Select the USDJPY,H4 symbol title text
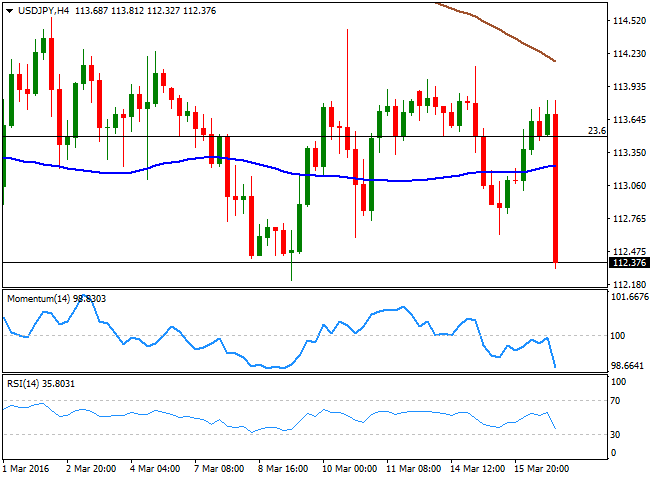The width and height of the screenshot is (650, 480). pyautogui.click(x=44, y=11)
